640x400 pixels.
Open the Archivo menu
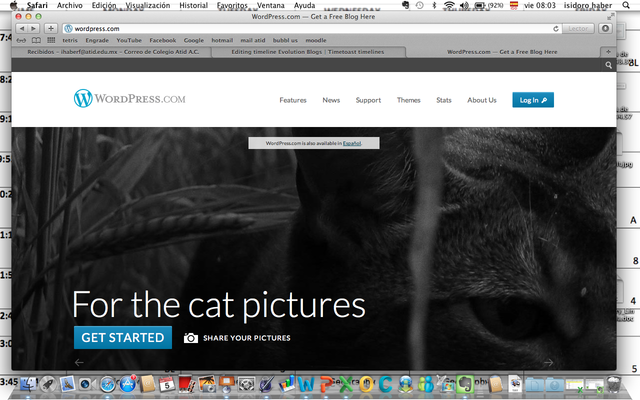point(70,5)
